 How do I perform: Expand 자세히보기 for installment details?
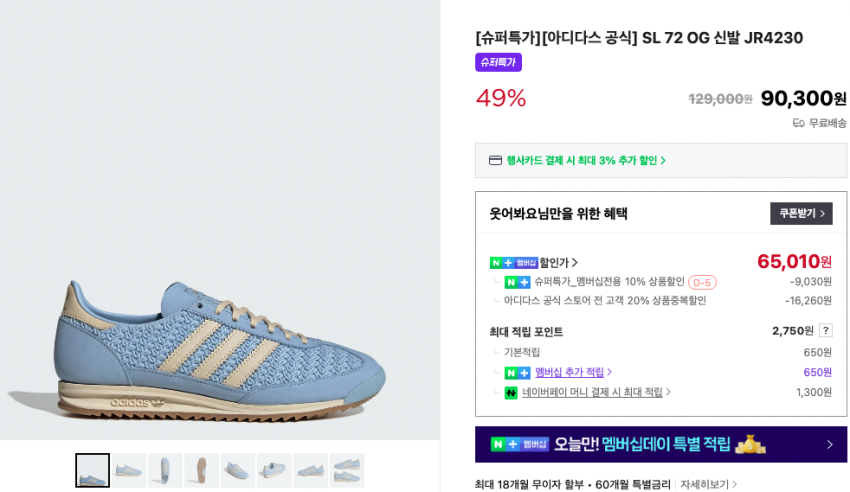[708, 484]
